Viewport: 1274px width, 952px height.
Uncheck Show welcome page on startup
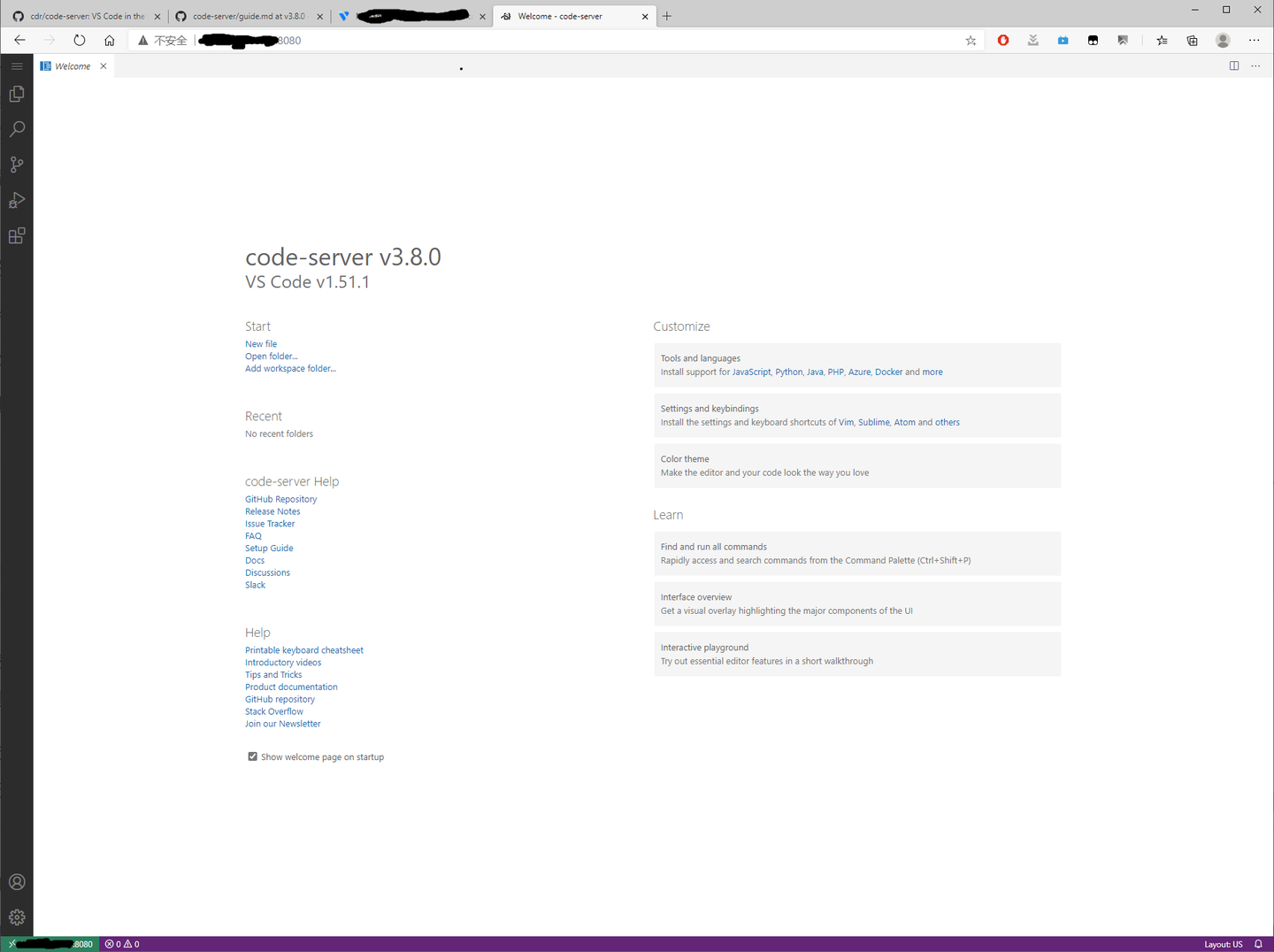253,756
